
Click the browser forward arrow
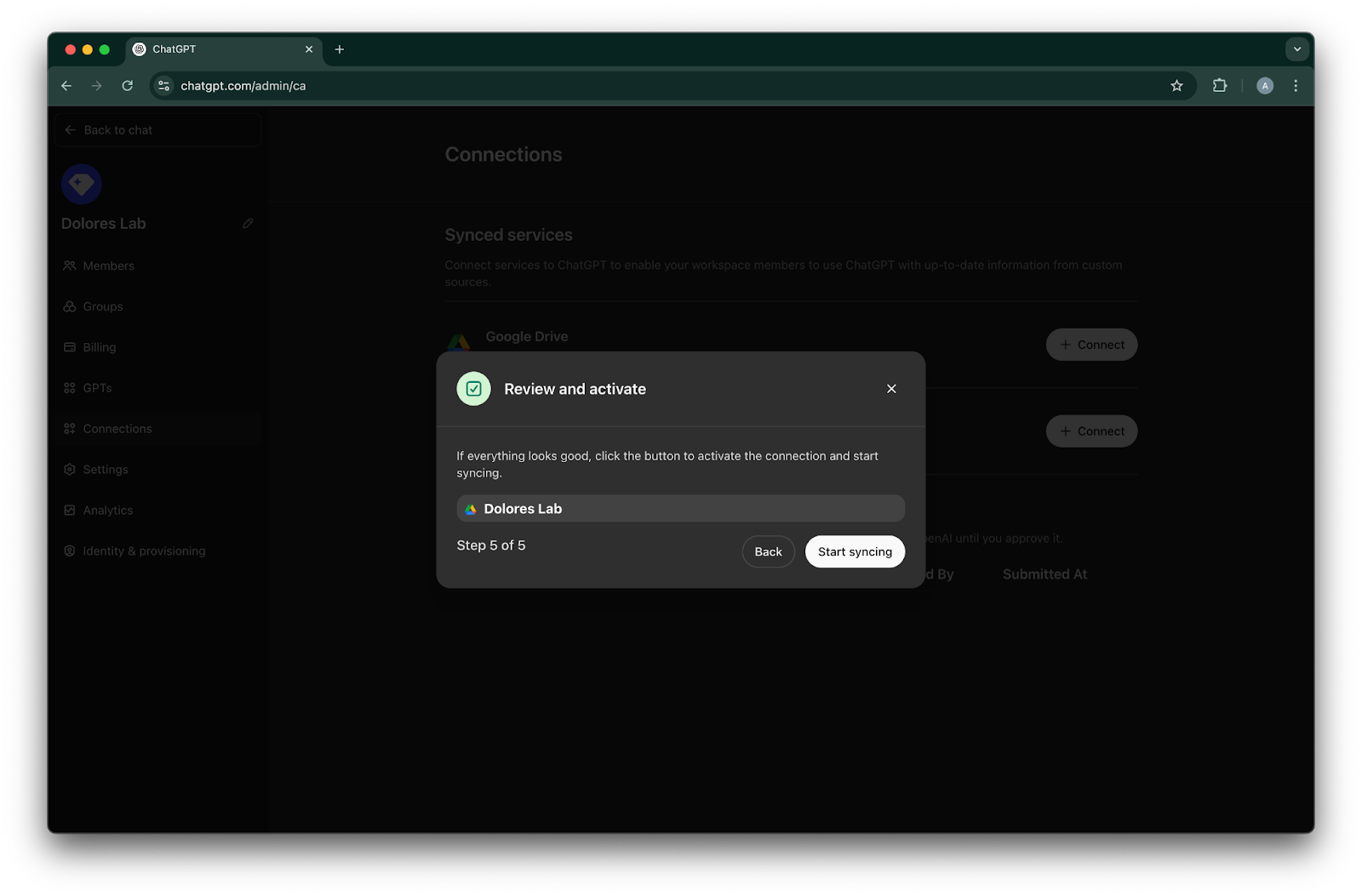click(97, 86)
